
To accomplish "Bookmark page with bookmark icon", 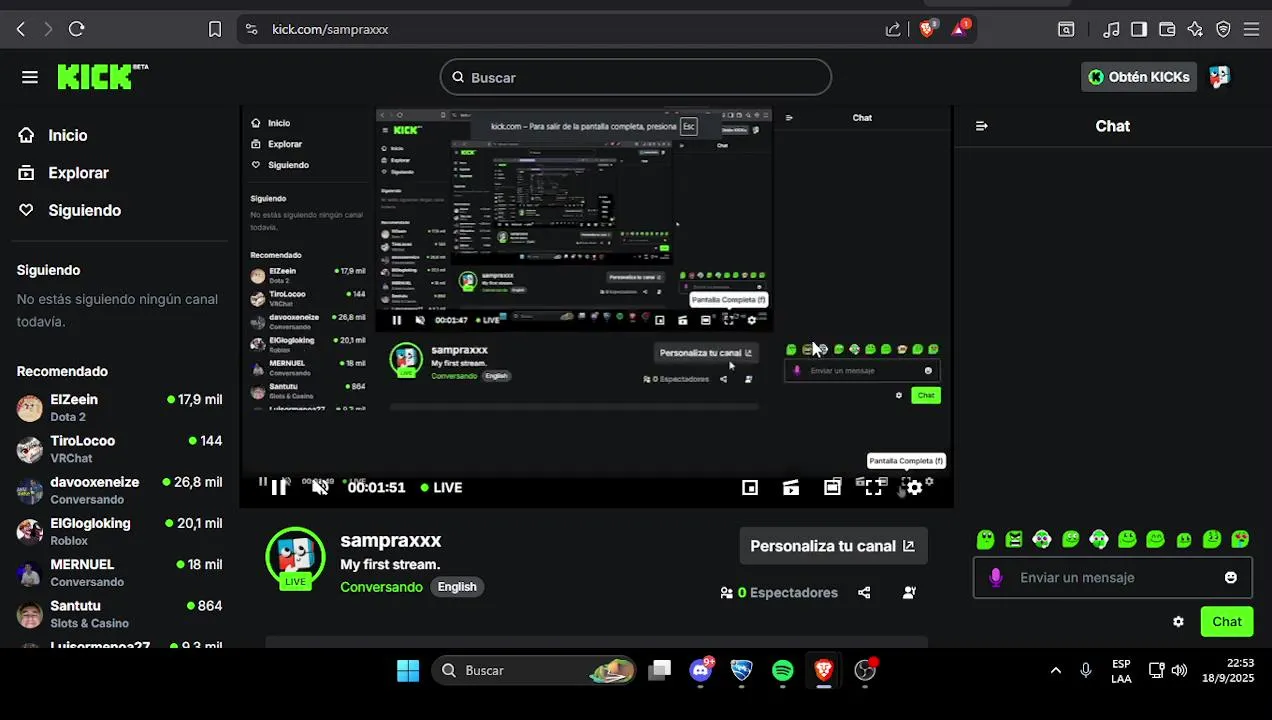I will coord(215,29).
